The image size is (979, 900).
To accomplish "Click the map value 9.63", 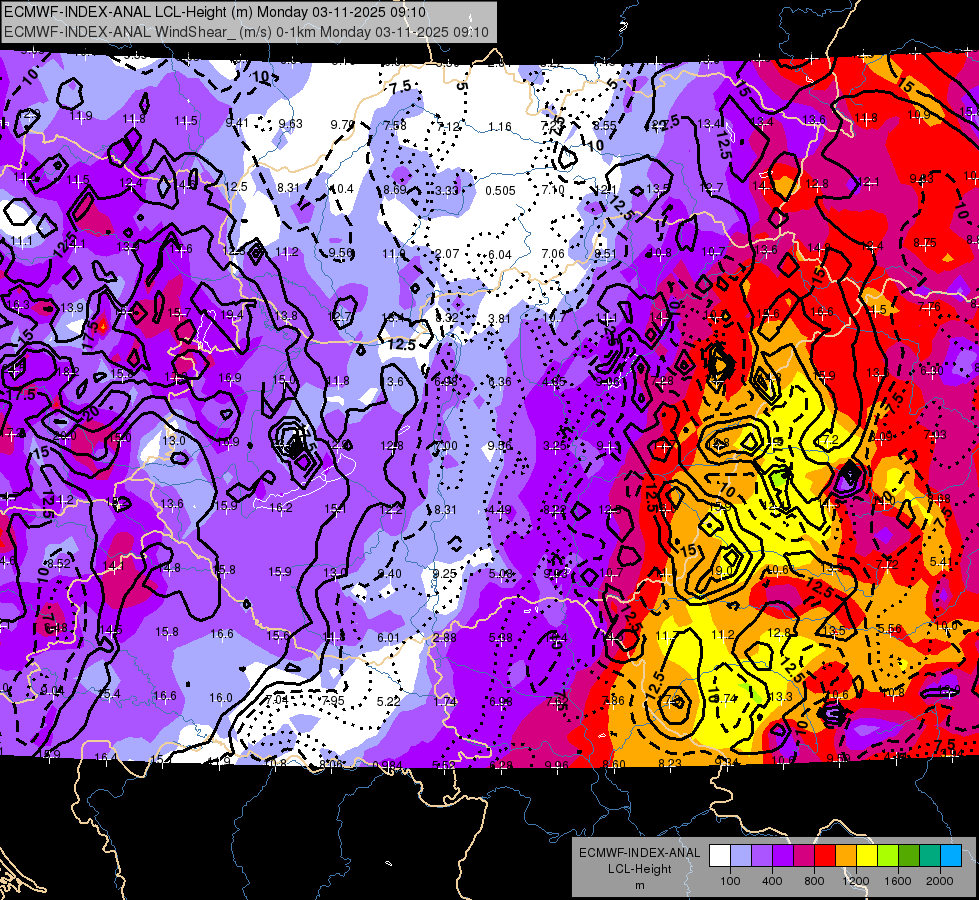I will click(x=290, y=124).
